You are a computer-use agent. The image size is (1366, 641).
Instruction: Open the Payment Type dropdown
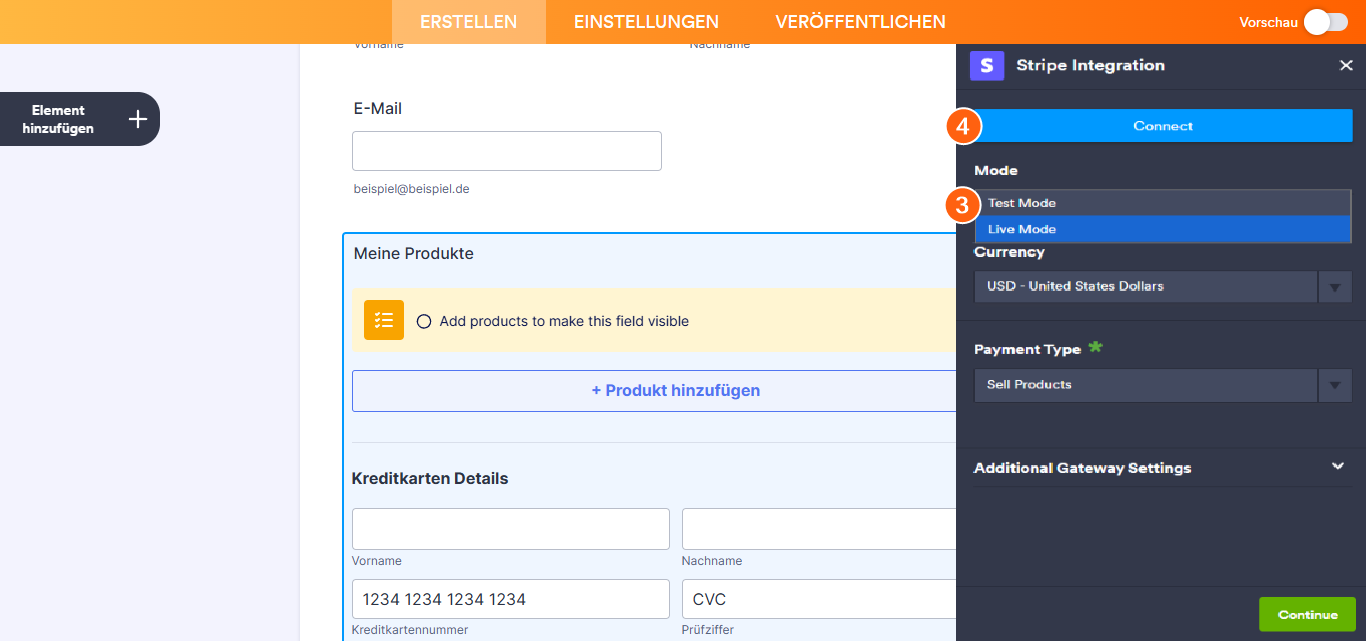tap(1335, 385)
